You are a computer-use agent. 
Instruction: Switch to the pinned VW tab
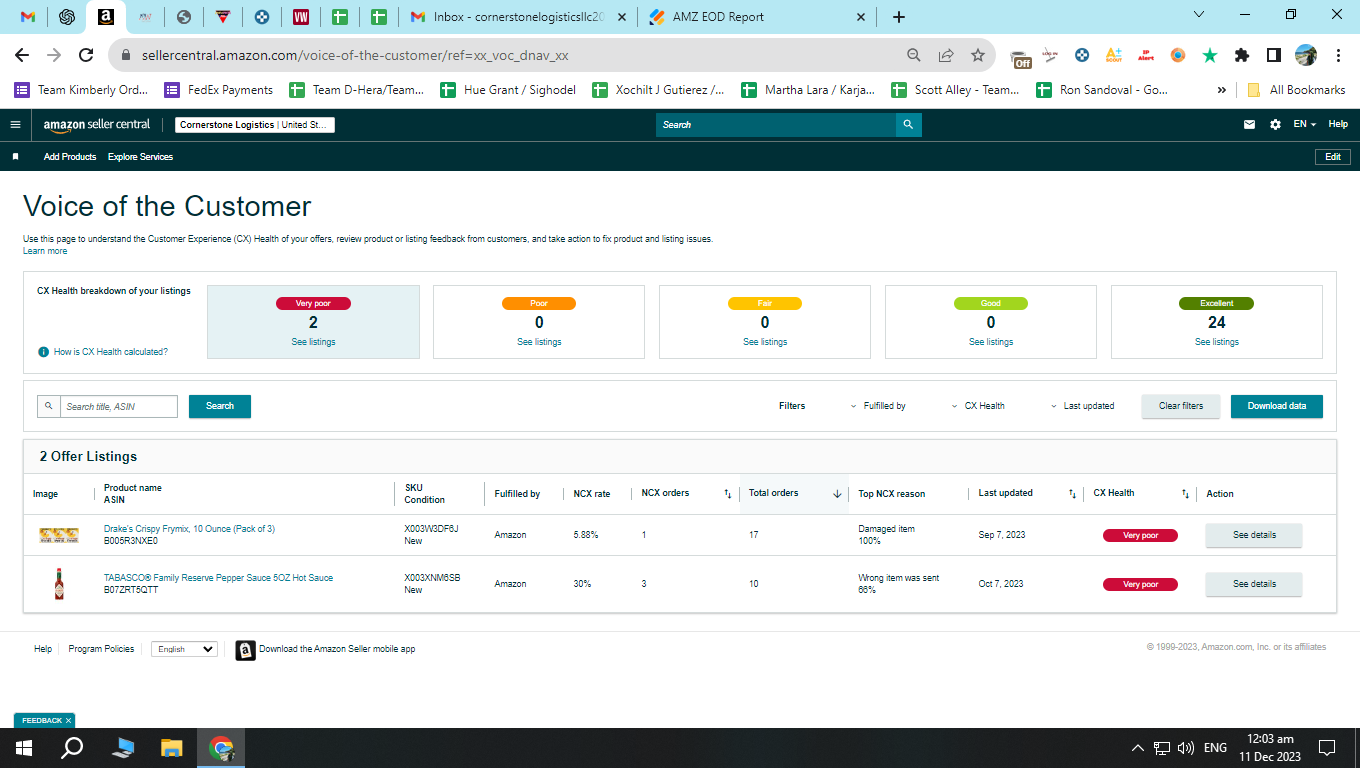(x=301, y=17)
